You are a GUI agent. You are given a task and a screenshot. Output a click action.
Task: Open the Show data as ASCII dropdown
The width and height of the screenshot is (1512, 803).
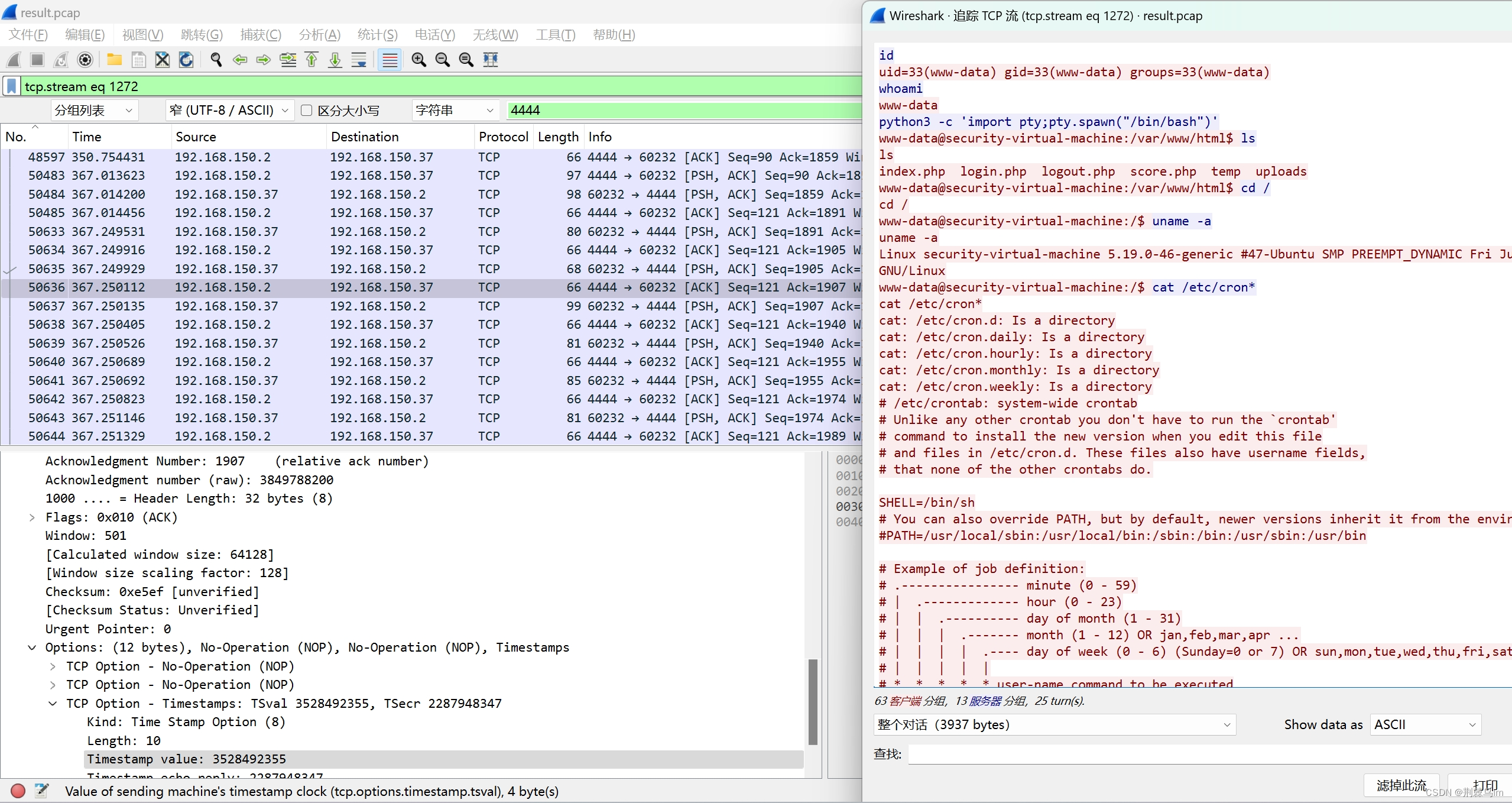click(1425, 724)
